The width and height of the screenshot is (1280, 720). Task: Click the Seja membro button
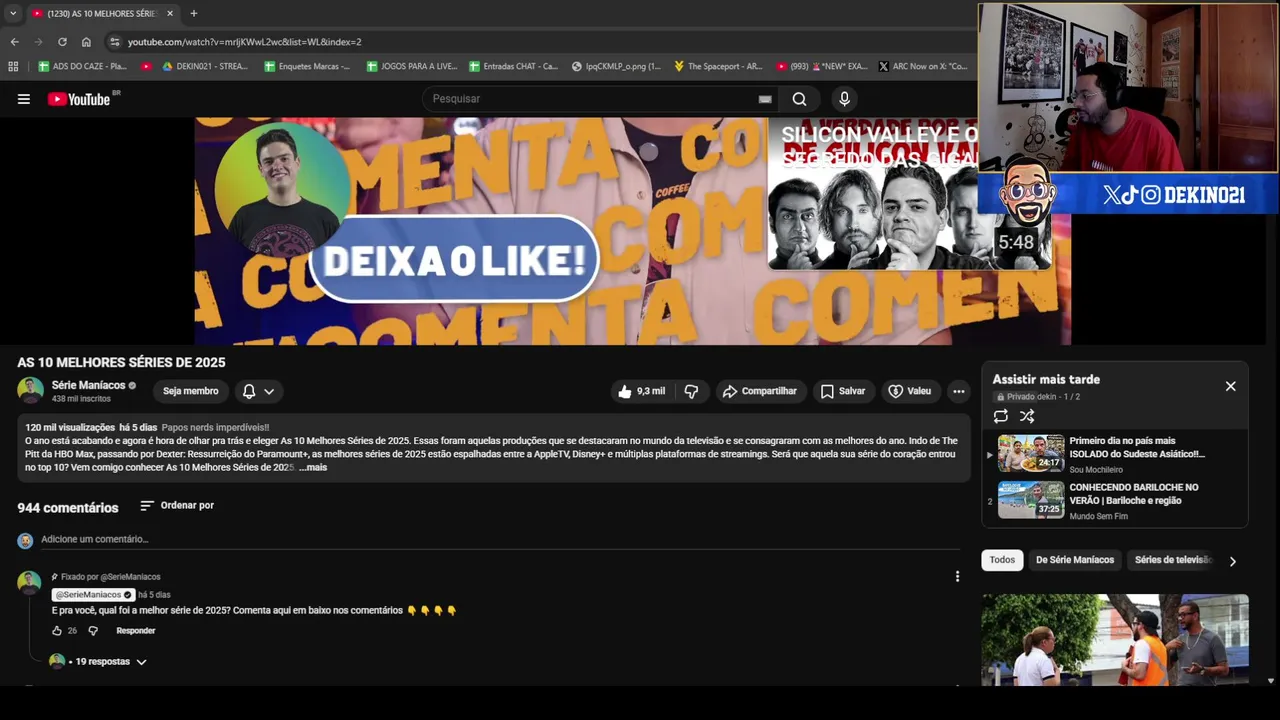pyautogui.click(x=190, y=391)
